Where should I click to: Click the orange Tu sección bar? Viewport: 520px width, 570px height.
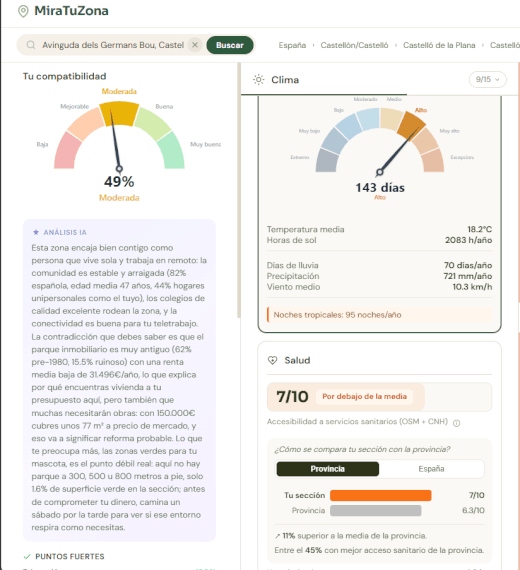click(x=380, y=495)
